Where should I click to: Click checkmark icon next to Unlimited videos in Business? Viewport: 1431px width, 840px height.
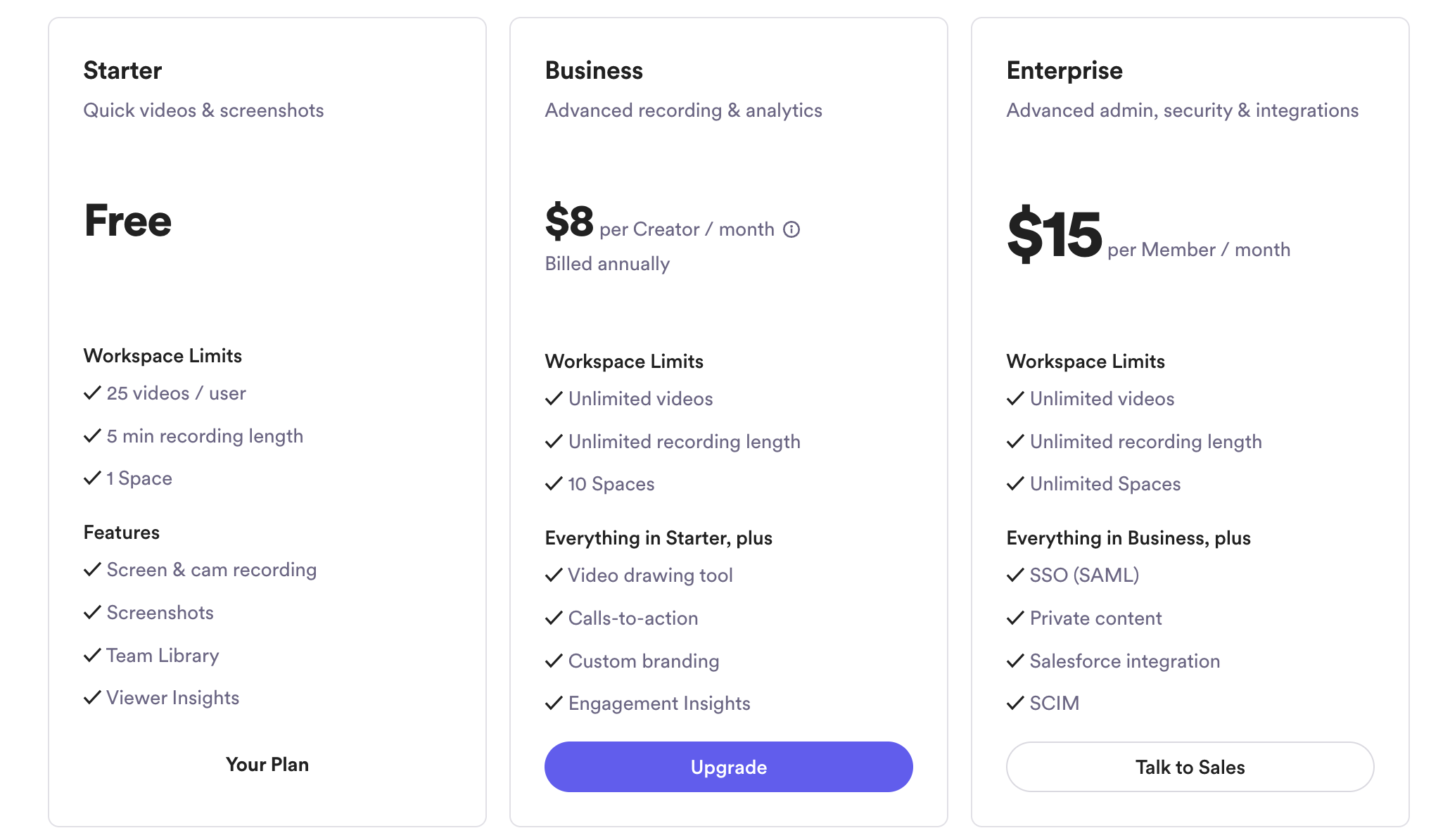coord(554,398)
